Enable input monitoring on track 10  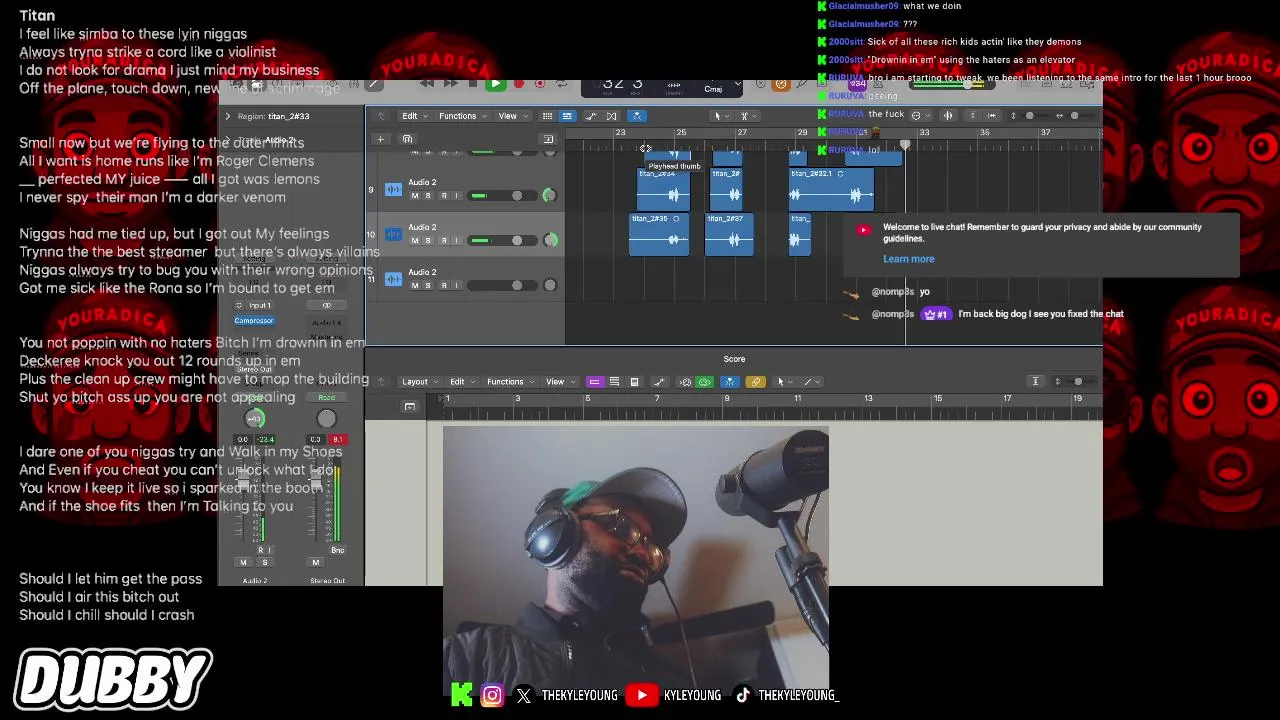(x=457, y=241)
